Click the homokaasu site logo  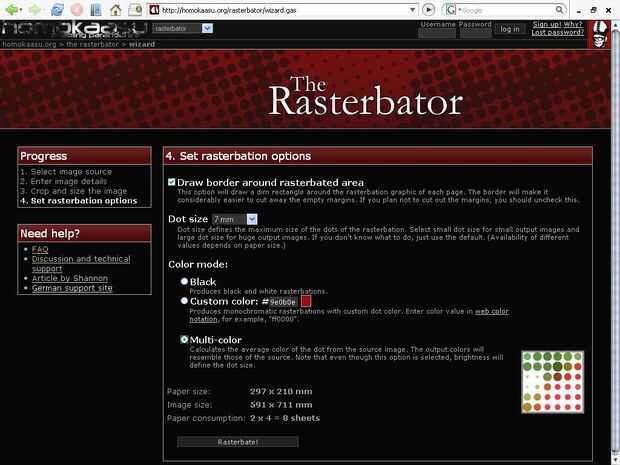[x=74, y=29]
